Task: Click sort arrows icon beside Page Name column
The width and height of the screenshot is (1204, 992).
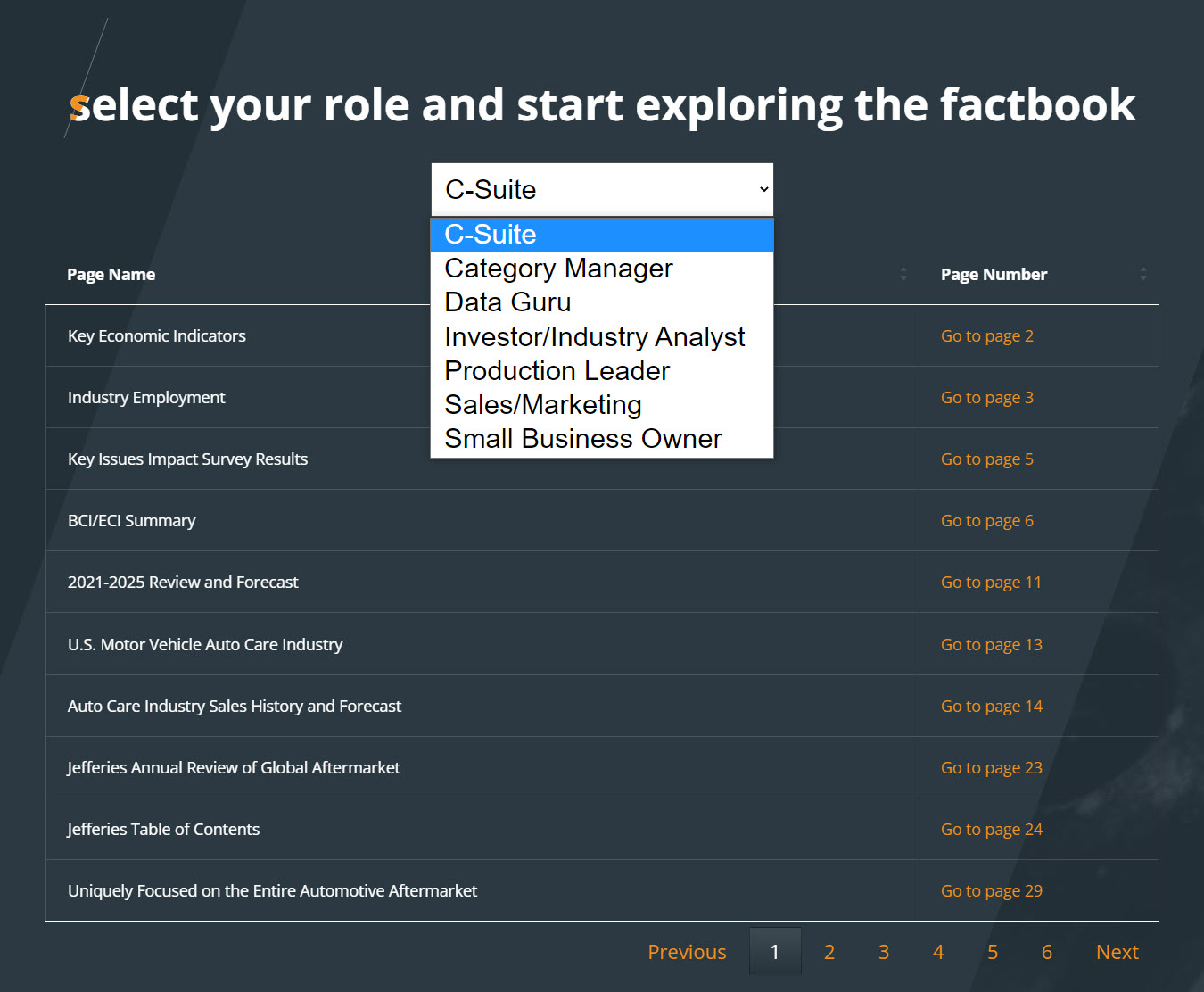Action: tap(903, 274)
